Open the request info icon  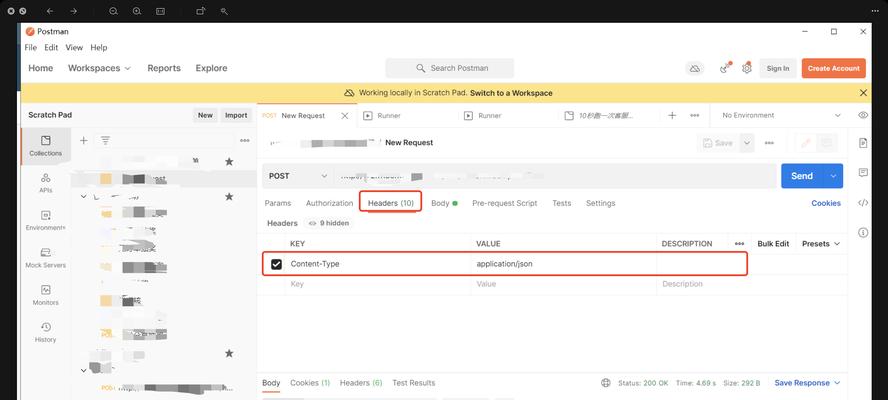(863, 232)
